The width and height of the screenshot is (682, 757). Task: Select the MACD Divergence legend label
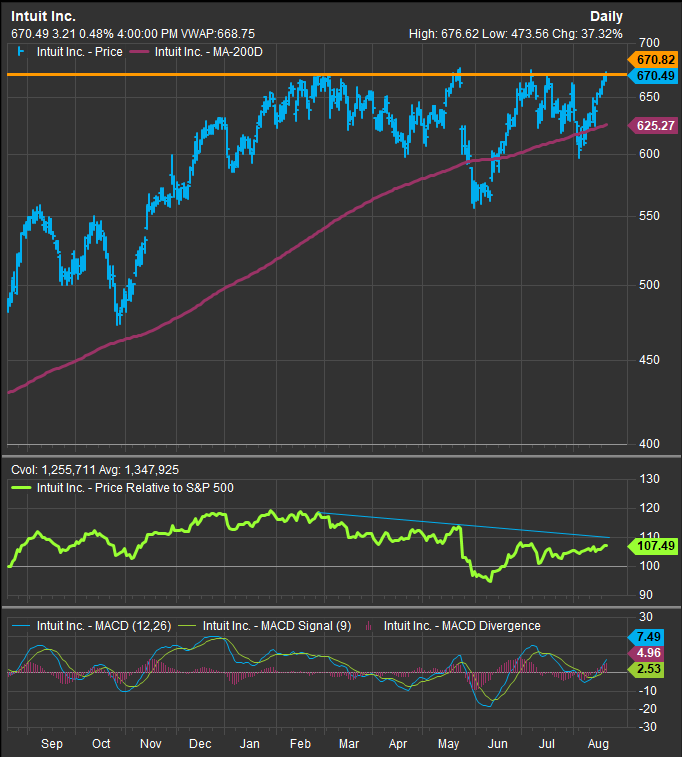(x=462, y=626)
